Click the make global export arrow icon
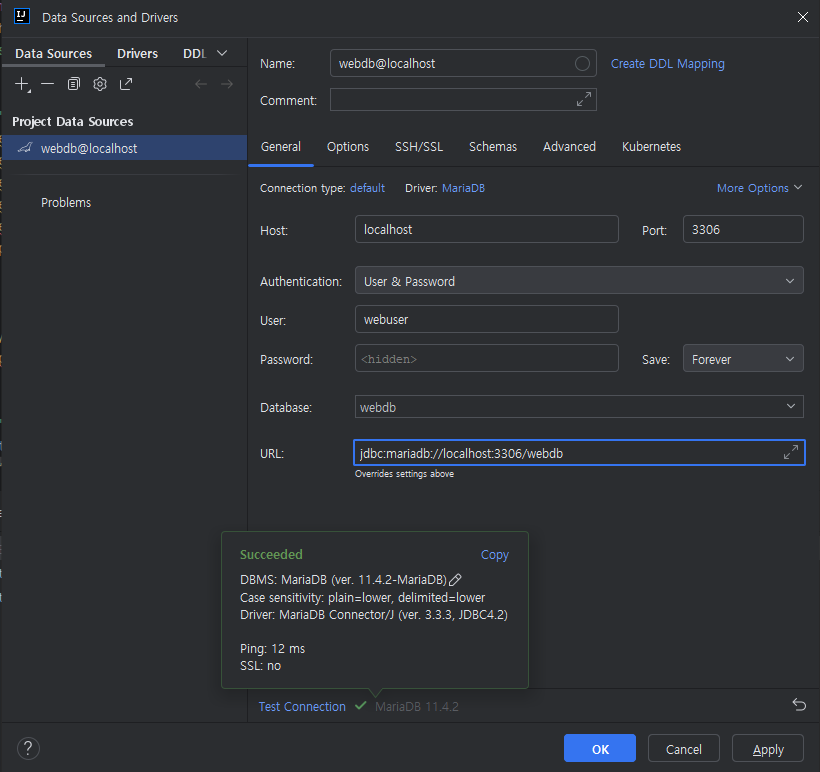Image resolution: width=820 pixels, height=772 pixels. coord(126,84)
